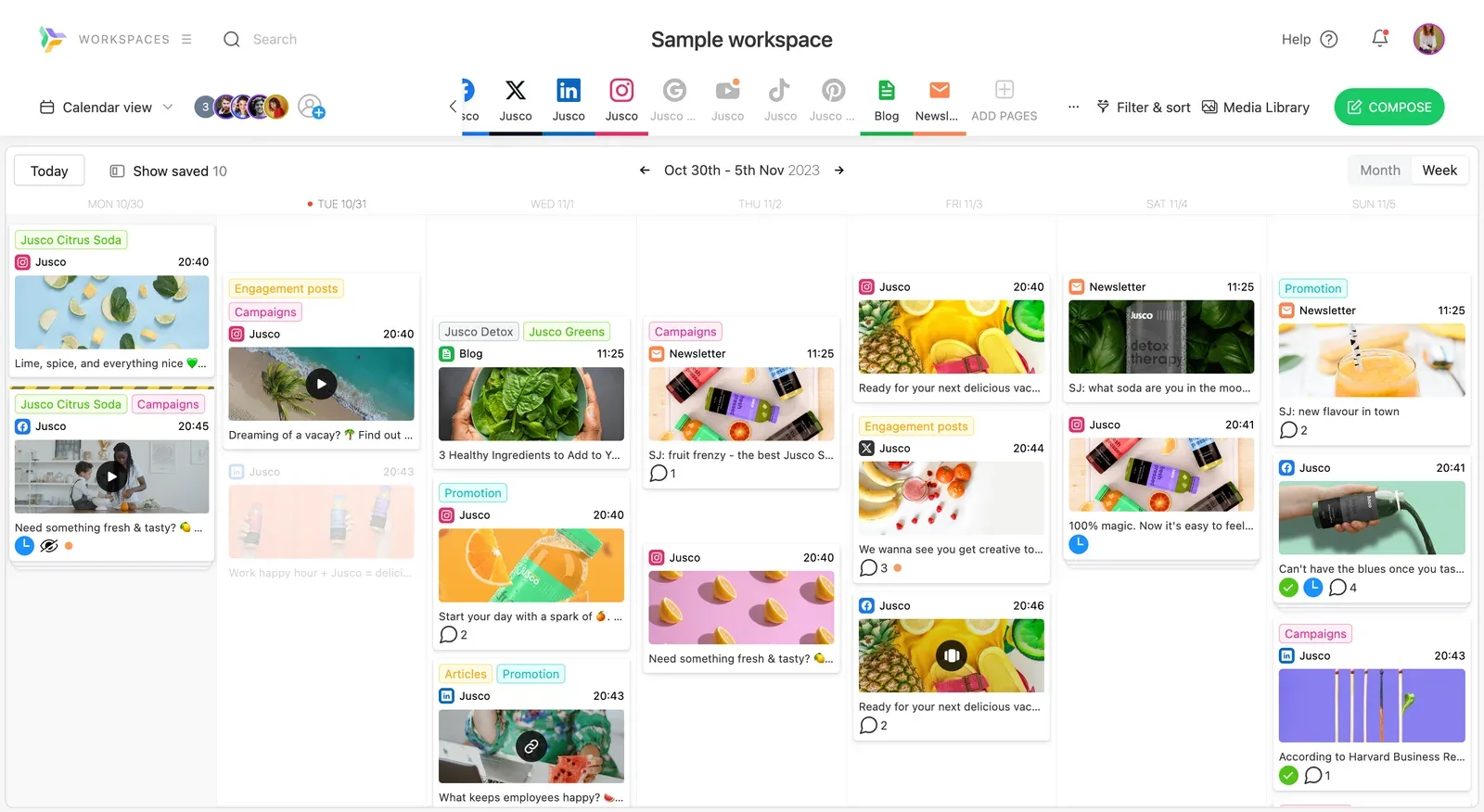The image size is (1484, 812).
Task: Select the X (Twitter) Jusco page
Action: pos(516,101)
